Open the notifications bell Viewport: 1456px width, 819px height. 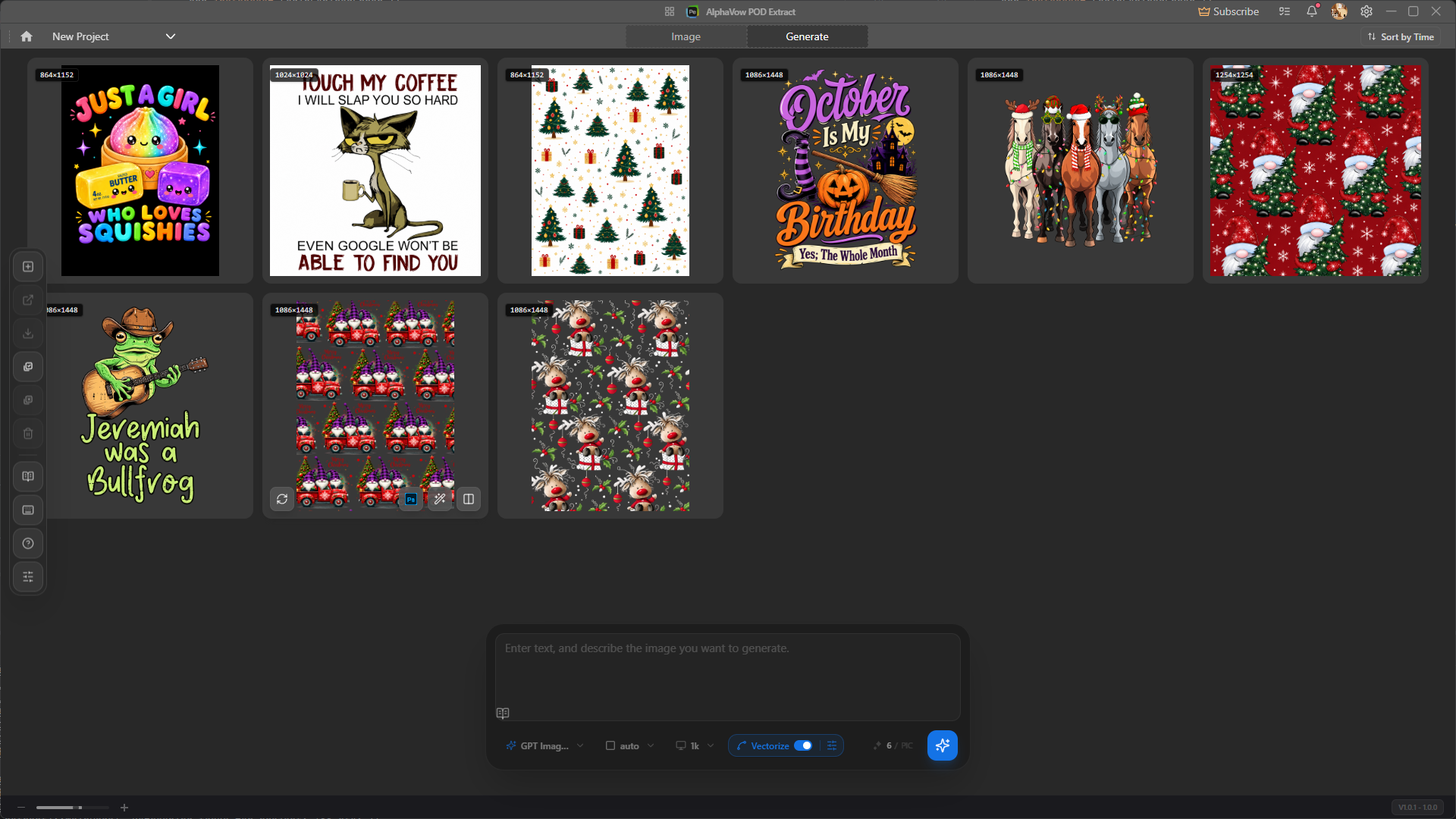point(1312,11)
